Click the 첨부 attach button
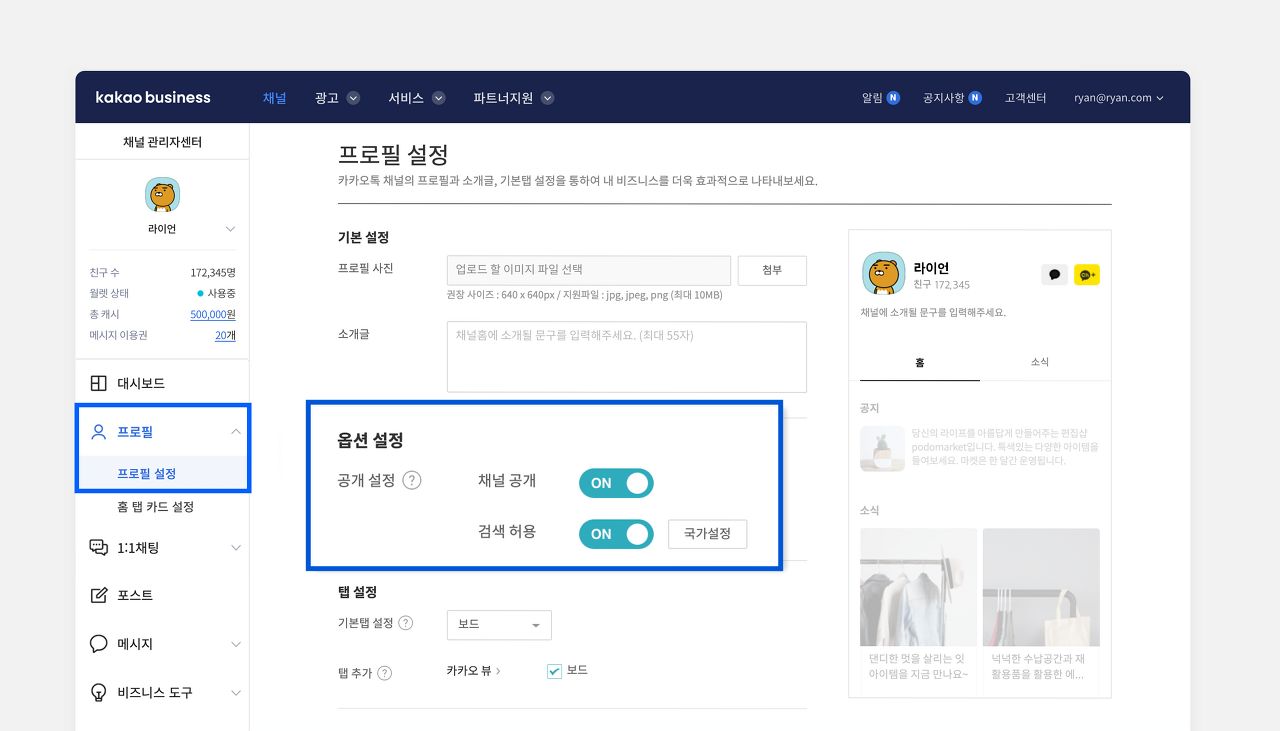The width and height of the screenshot is (1280, 731). 772,271
